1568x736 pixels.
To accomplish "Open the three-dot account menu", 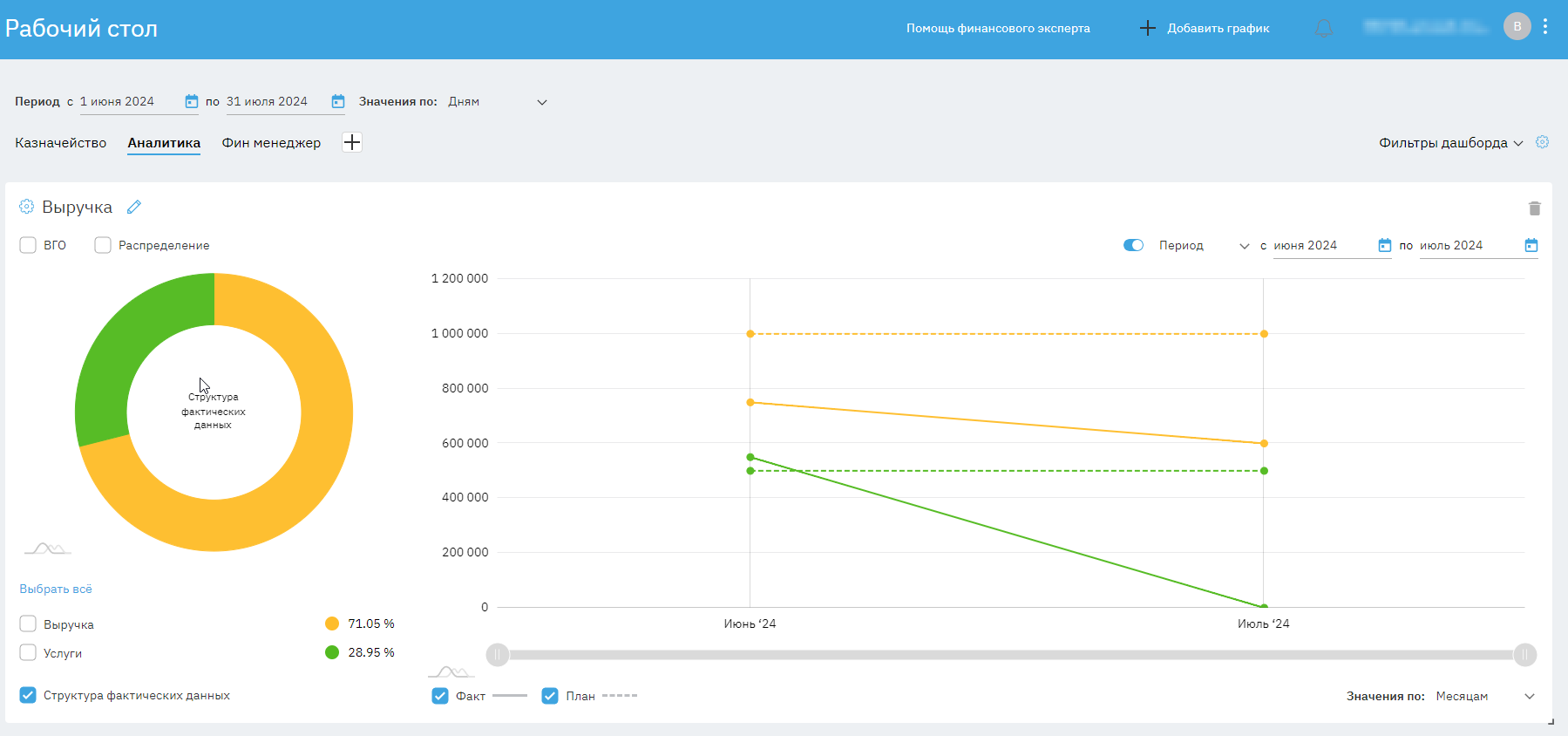I will (x=1545, y=27).
